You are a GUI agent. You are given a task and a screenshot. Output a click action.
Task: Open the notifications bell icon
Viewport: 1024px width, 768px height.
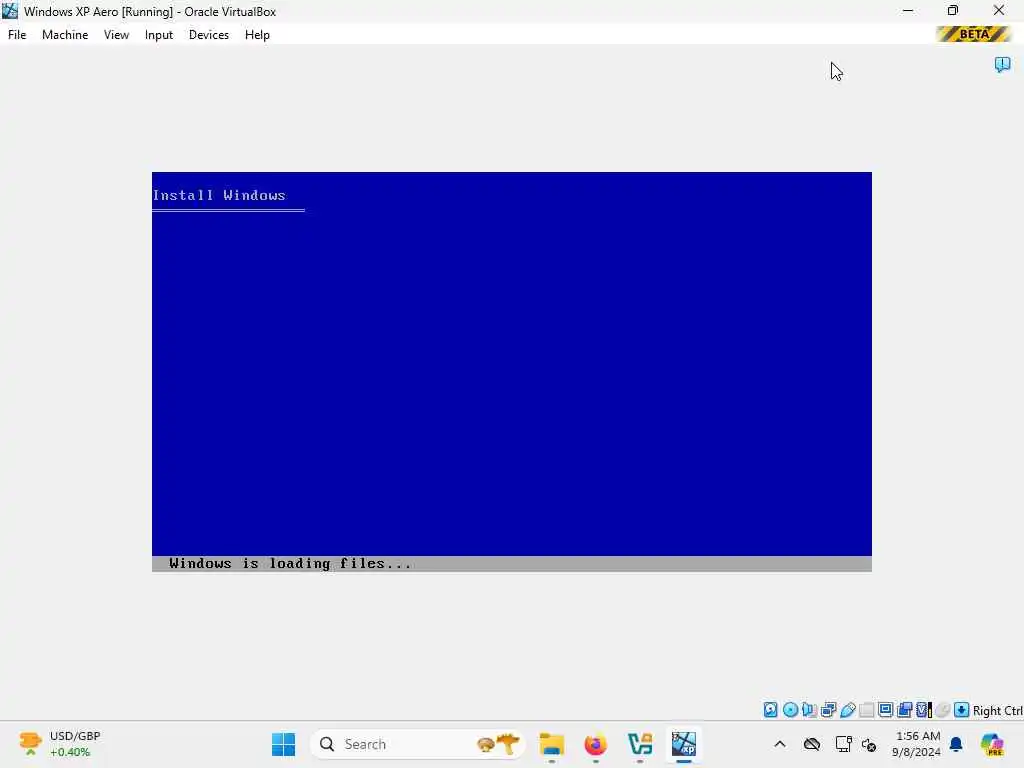point(956,744)
